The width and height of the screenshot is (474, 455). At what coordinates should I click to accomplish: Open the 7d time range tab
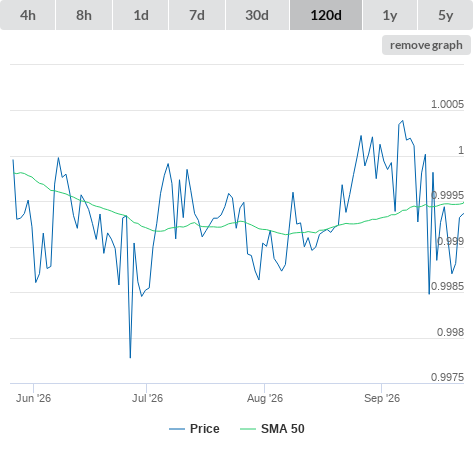(x=197, y=15)
